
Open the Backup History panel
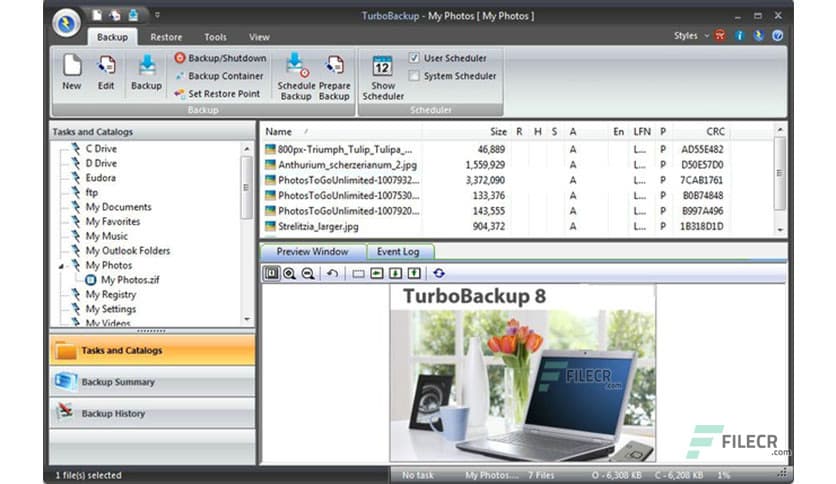click(152, 413)
